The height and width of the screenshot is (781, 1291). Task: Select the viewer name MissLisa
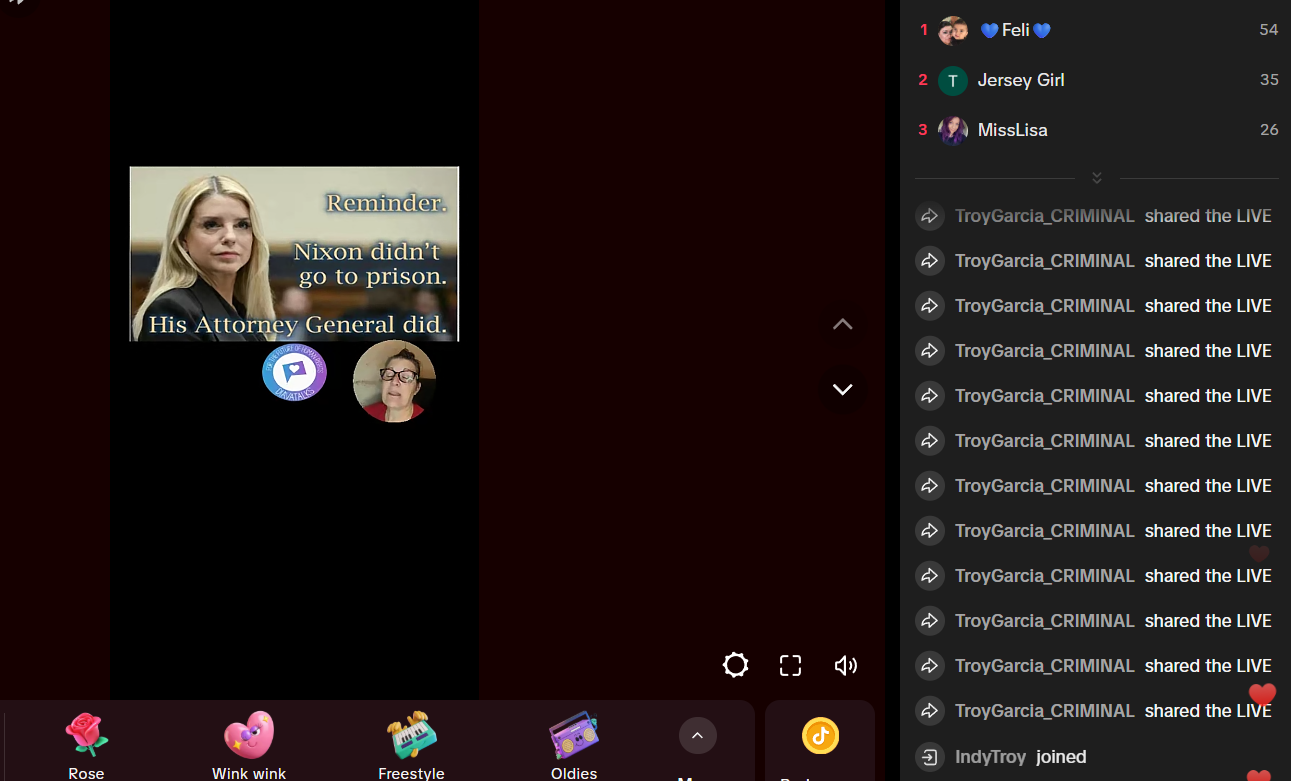click(1013, 130)
